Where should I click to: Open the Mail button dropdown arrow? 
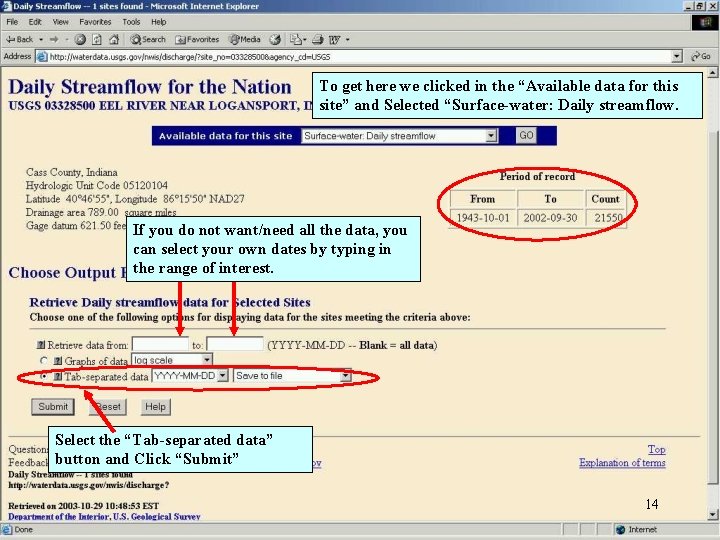point(304,39)
